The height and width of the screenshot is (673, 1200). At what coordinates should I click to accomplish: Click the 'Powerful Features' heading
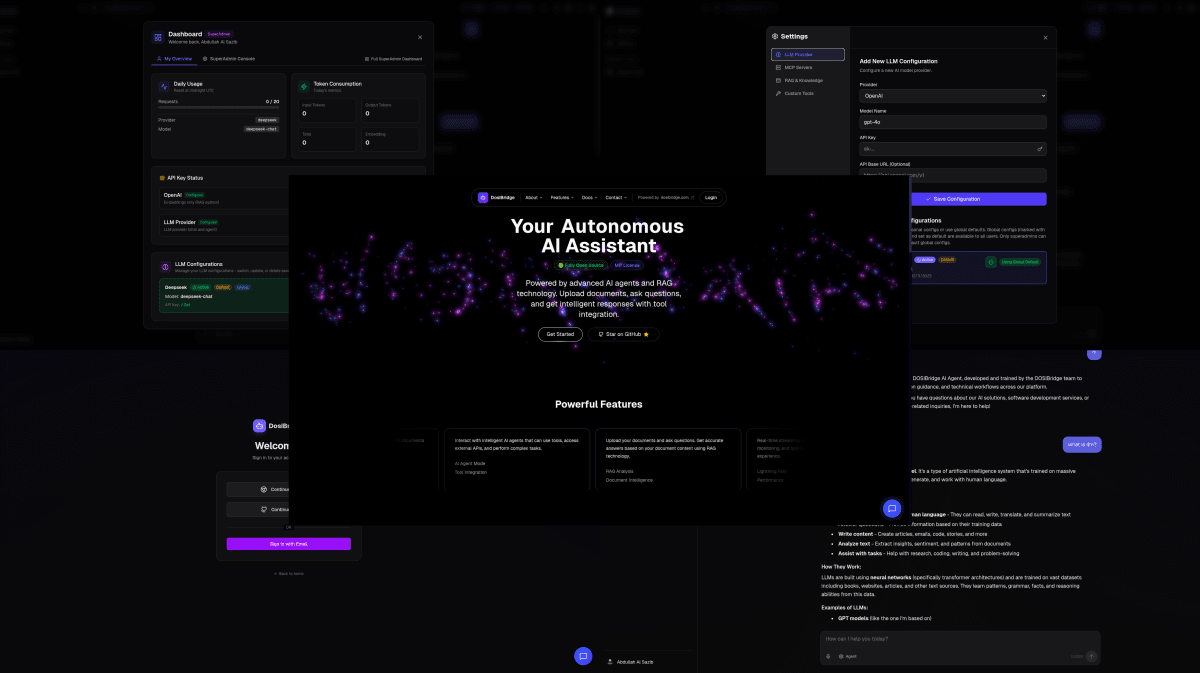(599, 404)
